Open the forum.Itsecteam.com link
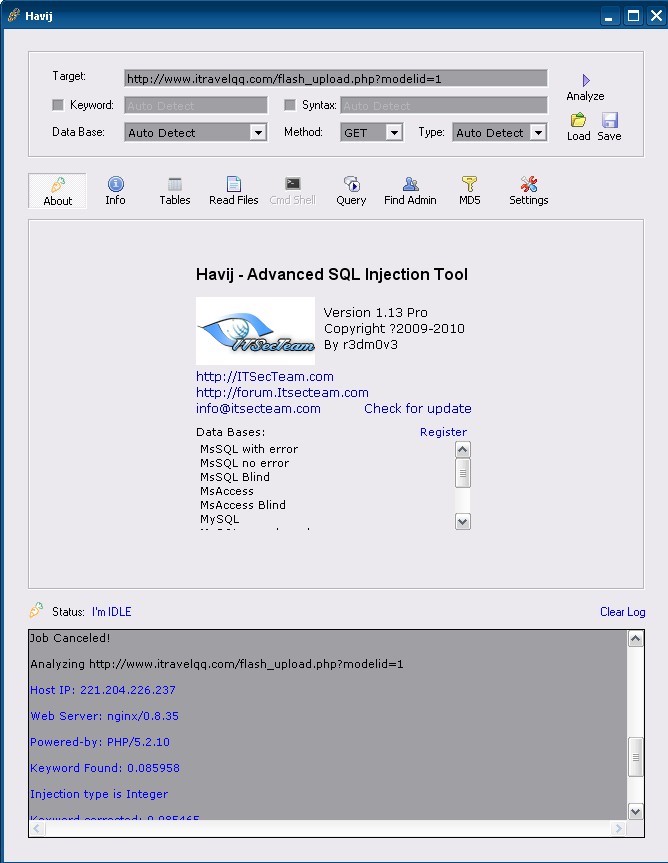 [x=282, y=392]
